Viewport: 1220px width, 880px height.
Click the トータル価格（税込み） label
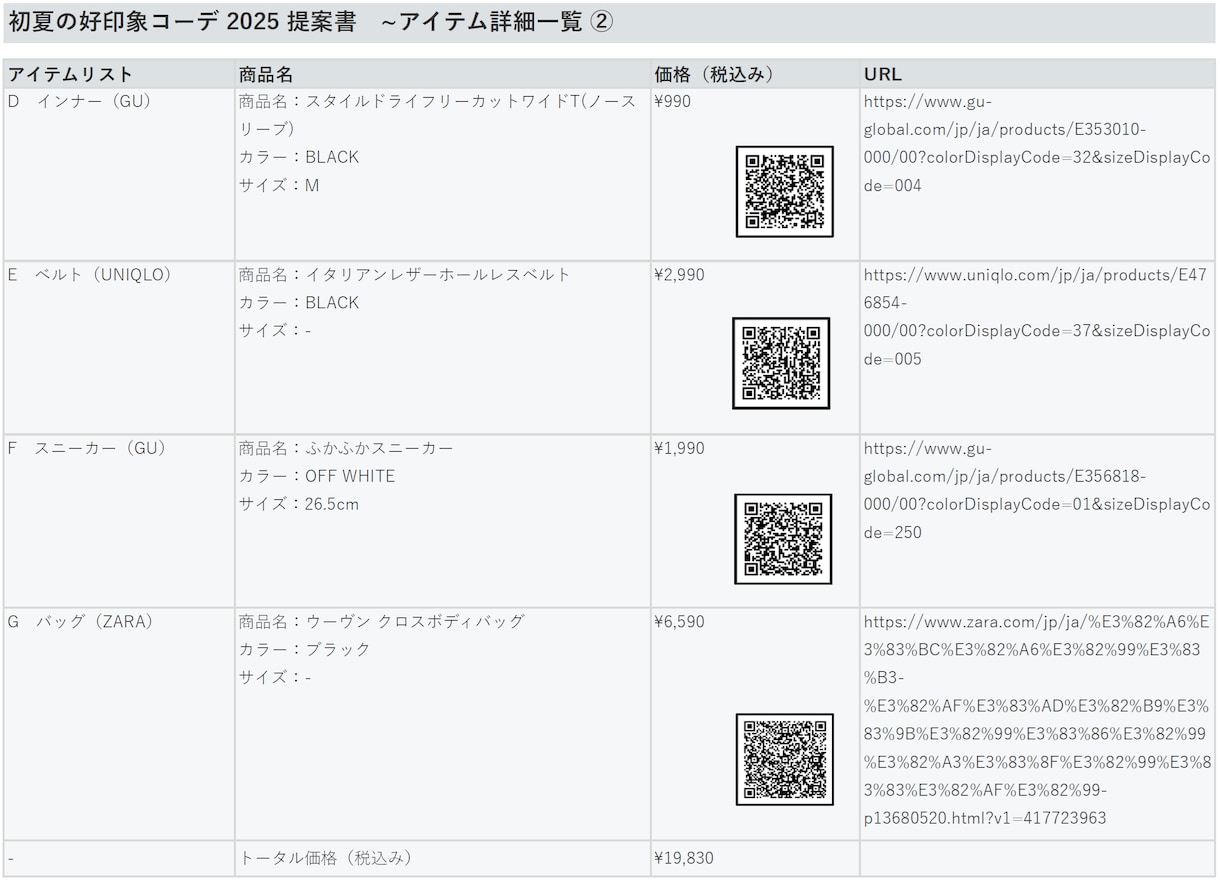click(x=326, y=858)
